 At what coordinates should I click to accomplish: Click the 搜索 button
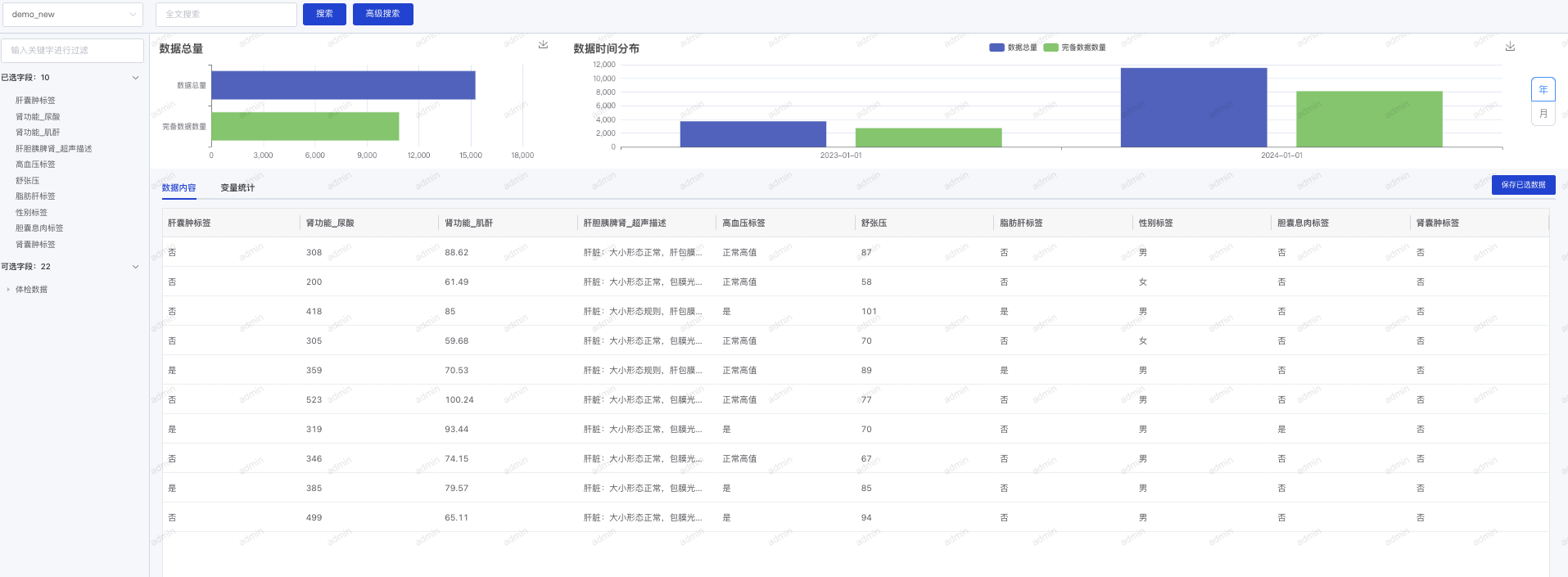324,14
